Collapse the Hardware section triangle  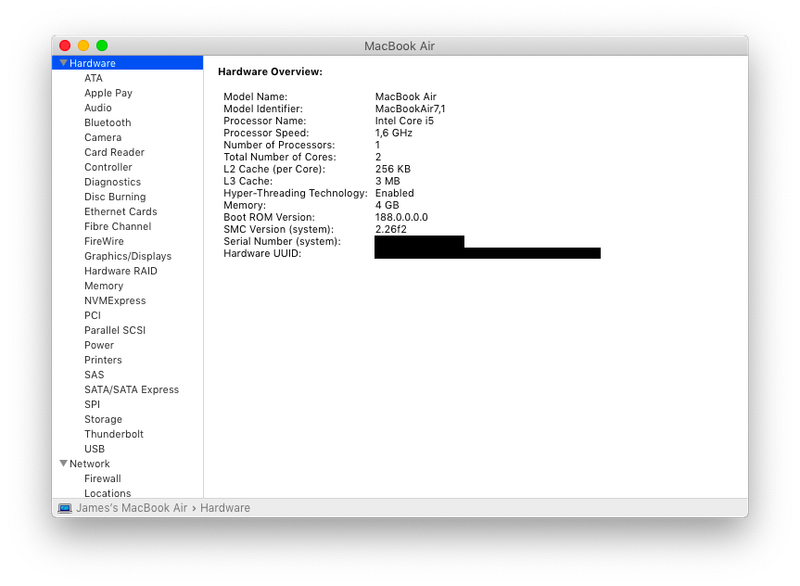point(63,63)
